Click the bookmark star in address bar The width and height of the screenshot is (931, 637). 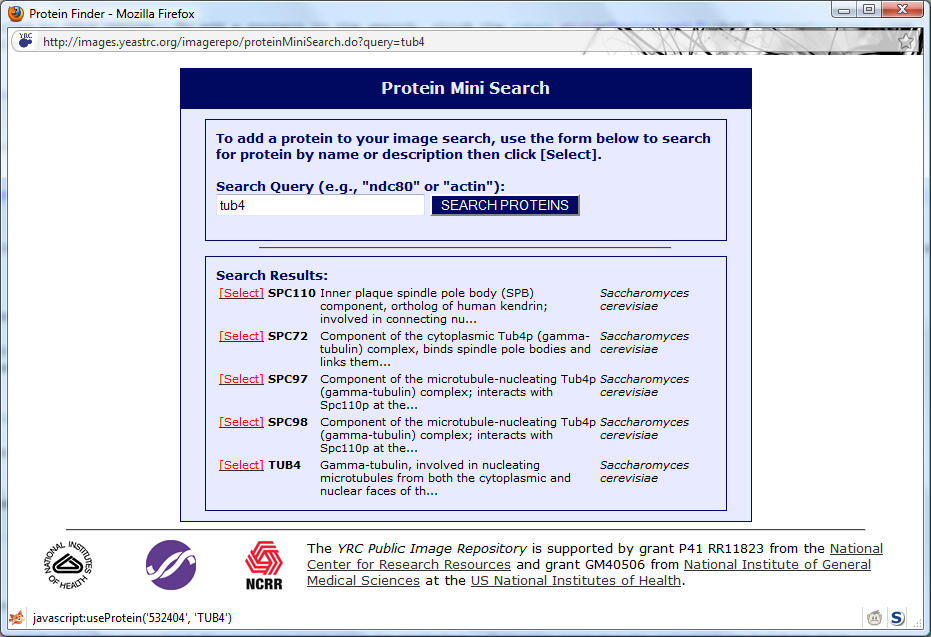(x=906, y=41)
